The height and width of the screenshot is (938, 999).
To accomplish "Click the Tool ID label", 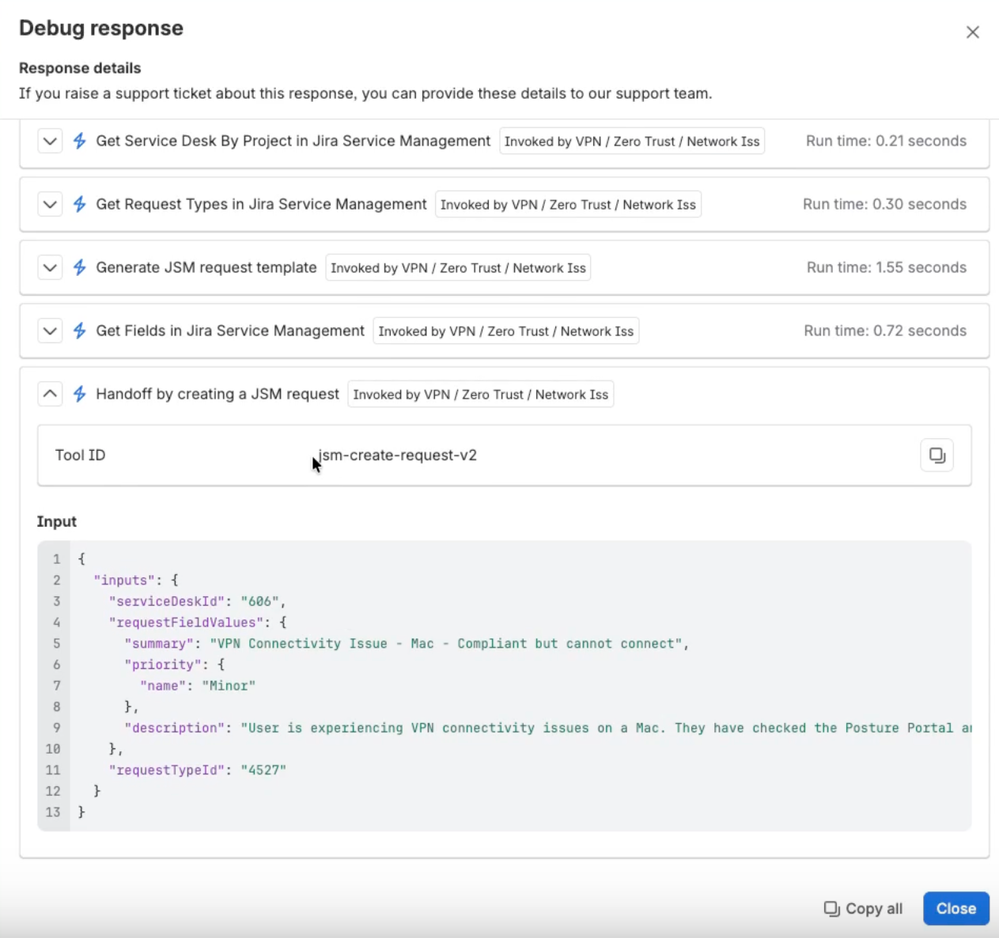I will pyautogui.click(x=80, y=455).
